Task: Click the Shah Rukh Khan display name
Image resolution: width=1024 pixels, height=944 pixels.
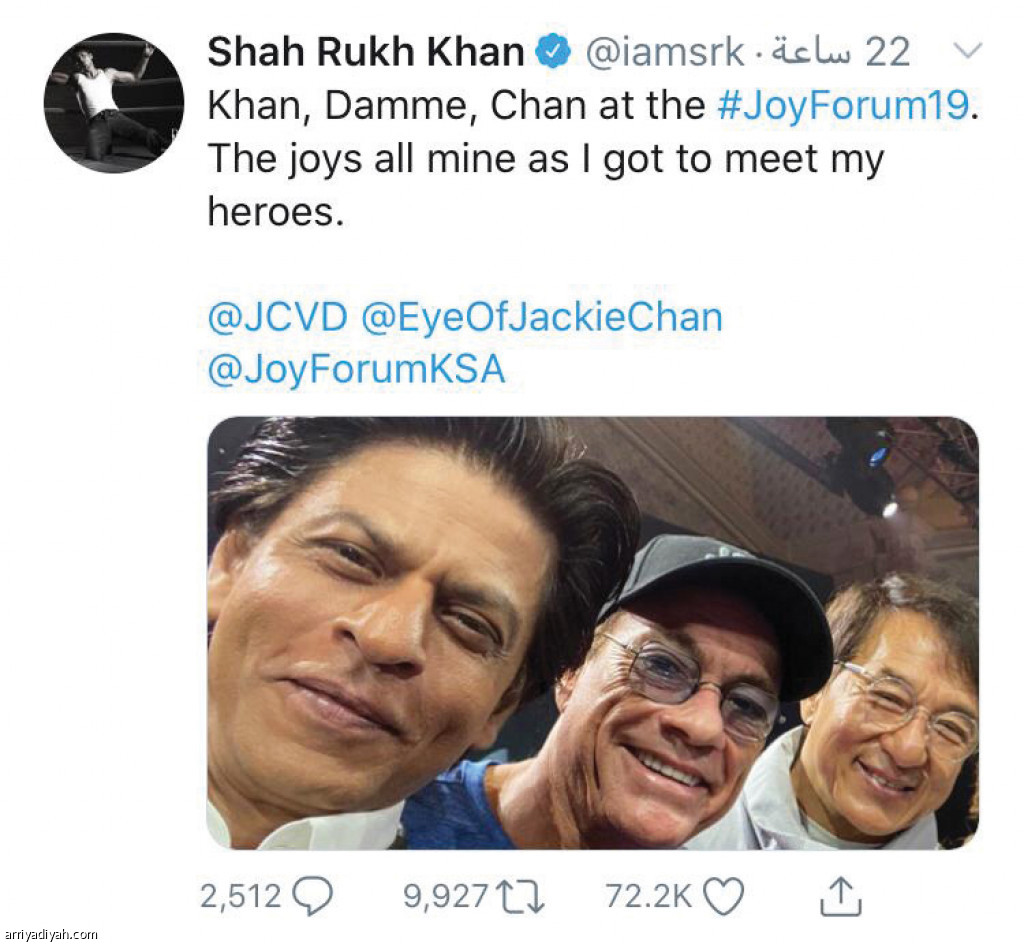Action: [365, 53]
